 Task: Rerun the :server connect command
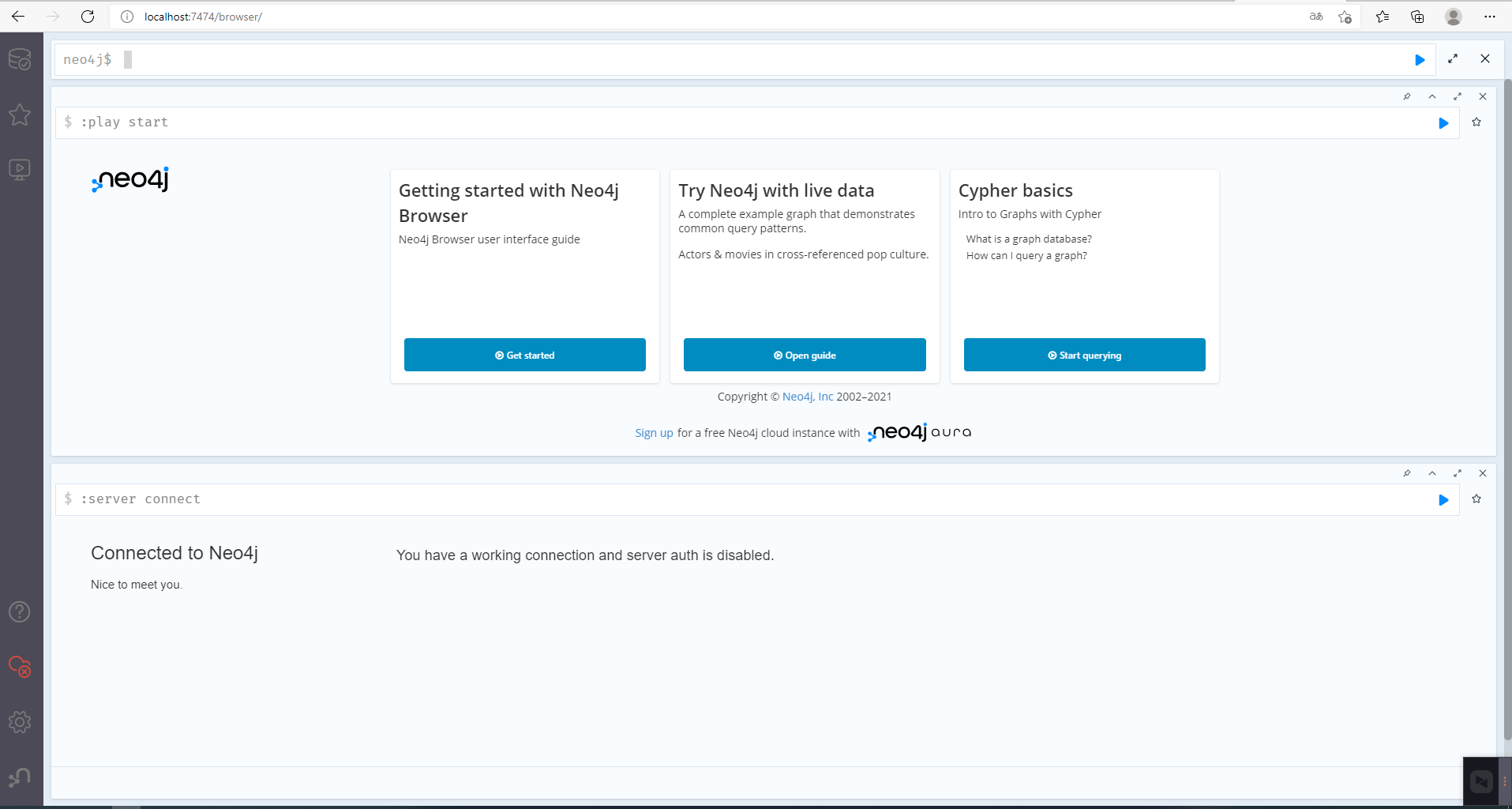[1443, 500]
